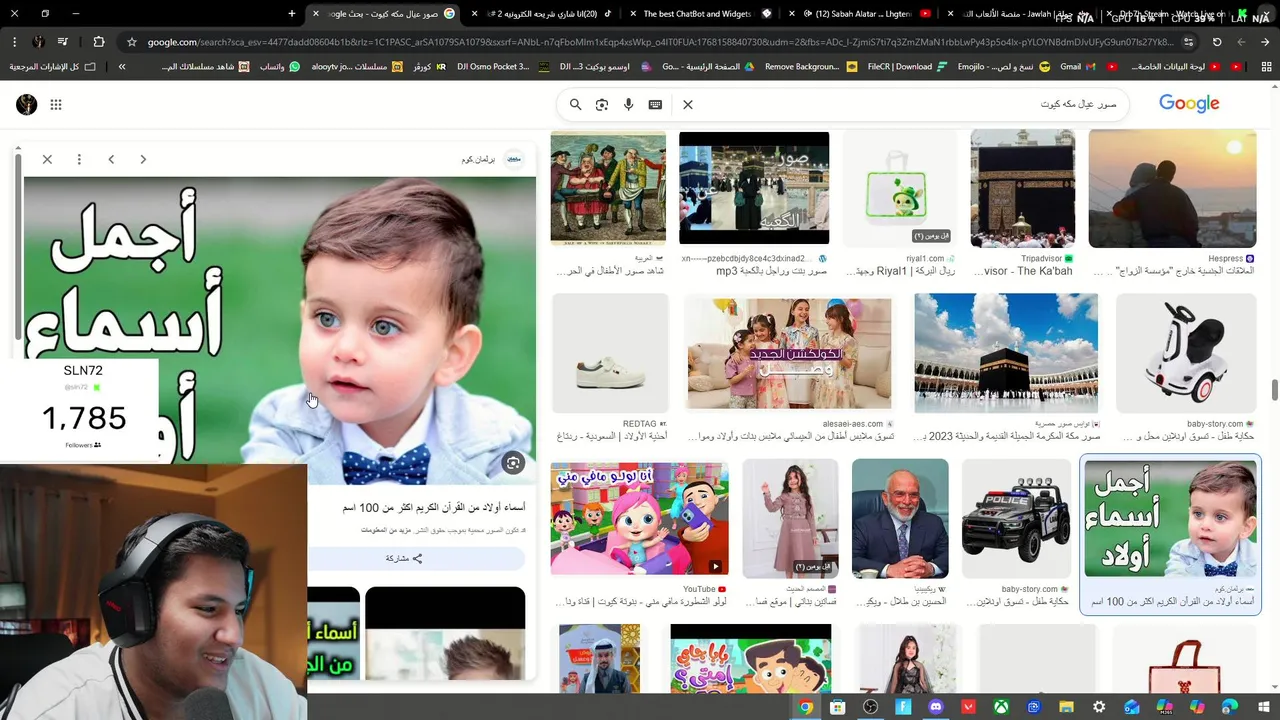Open Discord from the taskbar
This screenshot has height=720, width=1280.
[936, 707]
